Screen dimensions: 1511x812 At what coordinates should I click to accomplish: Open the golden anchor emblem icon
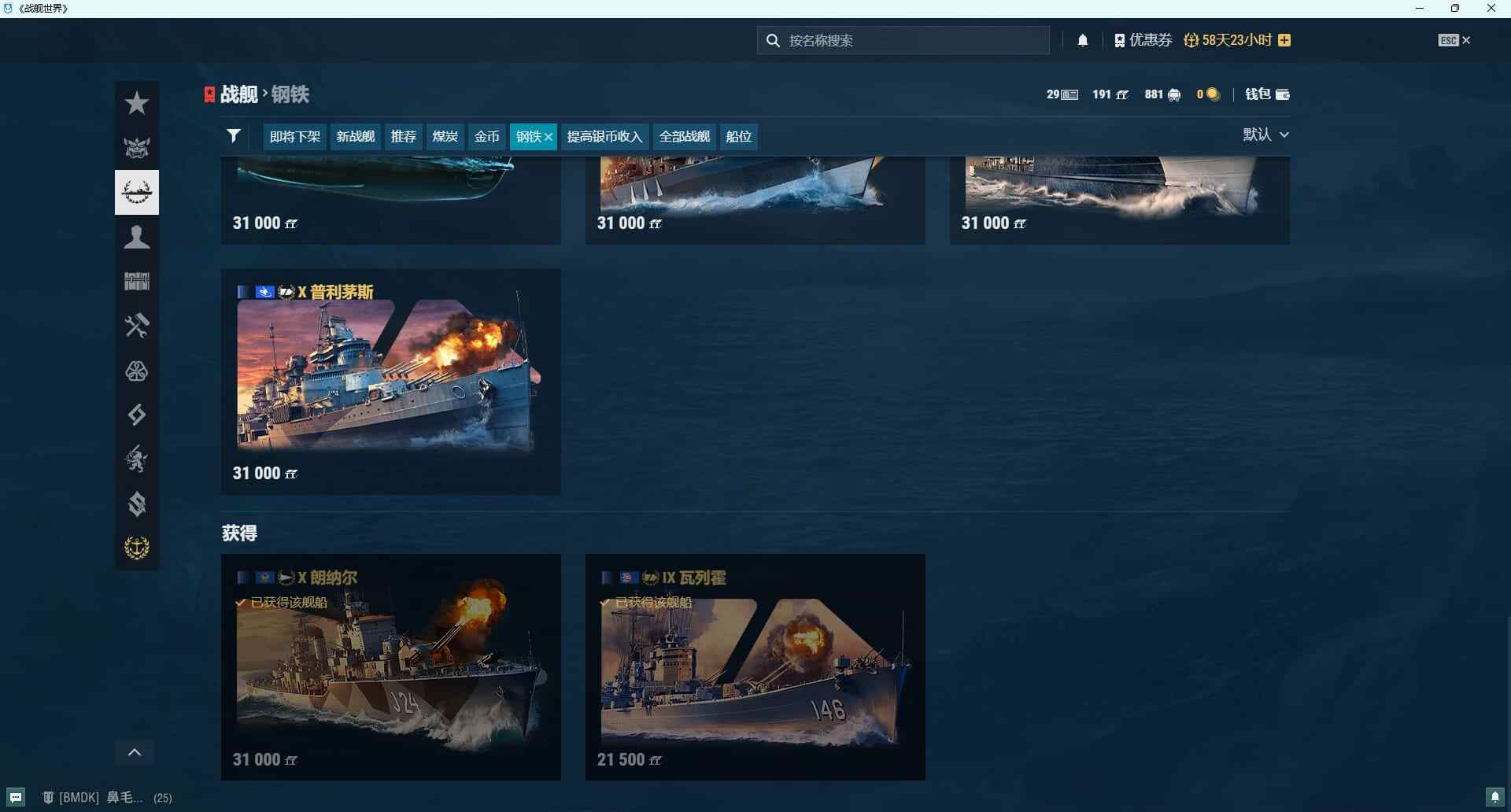tap(137, 548)
